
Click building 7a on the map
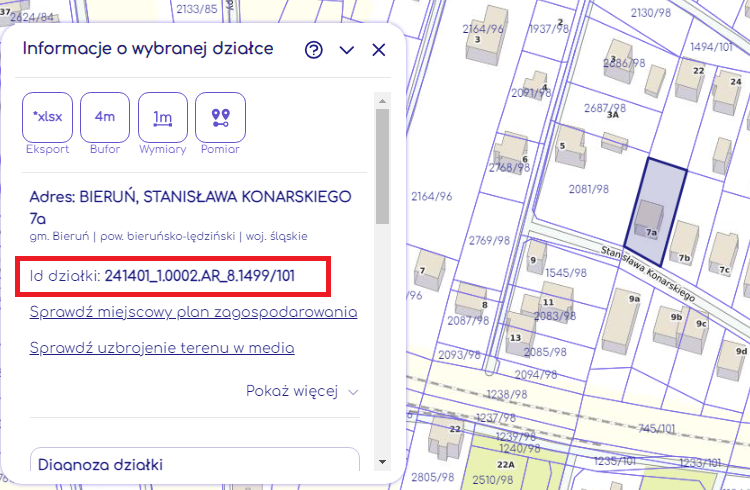tap(649, 219)
